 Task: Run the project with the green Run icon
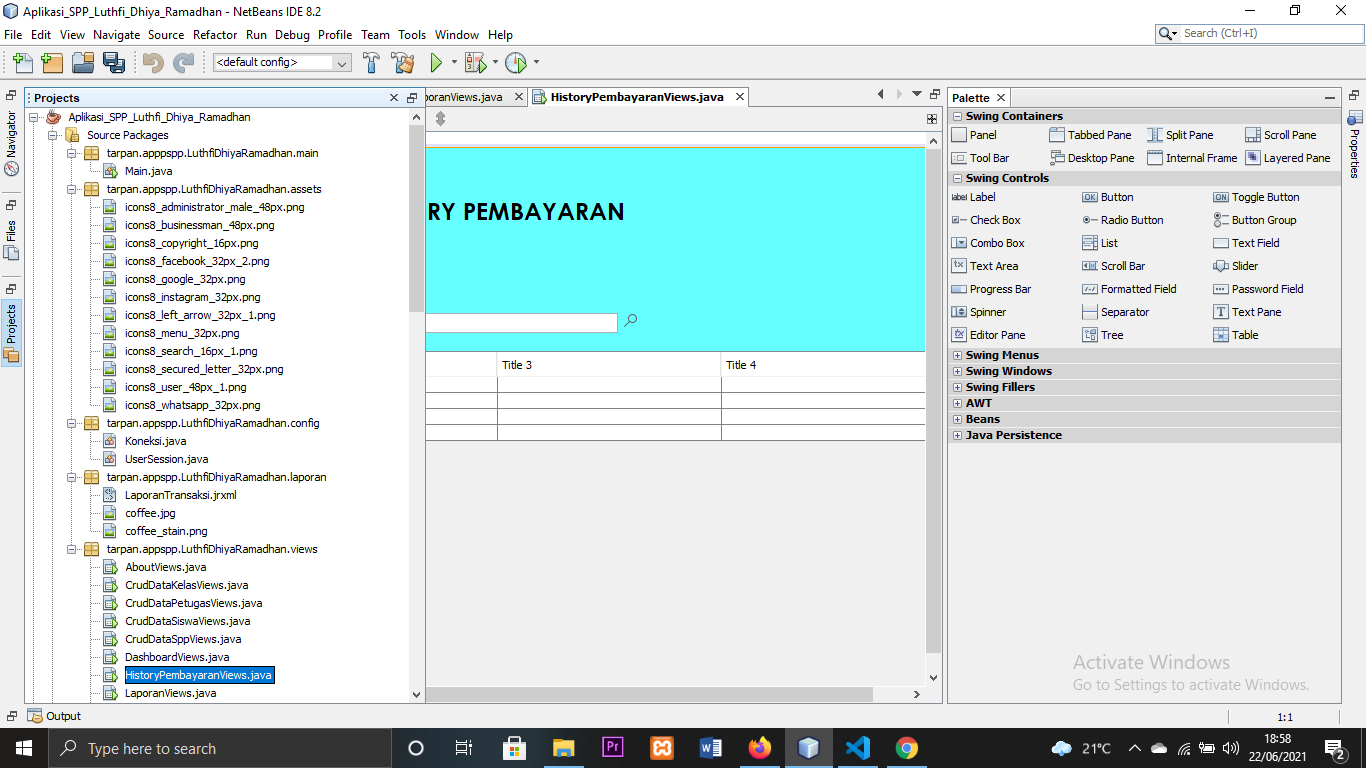[437, 61]
